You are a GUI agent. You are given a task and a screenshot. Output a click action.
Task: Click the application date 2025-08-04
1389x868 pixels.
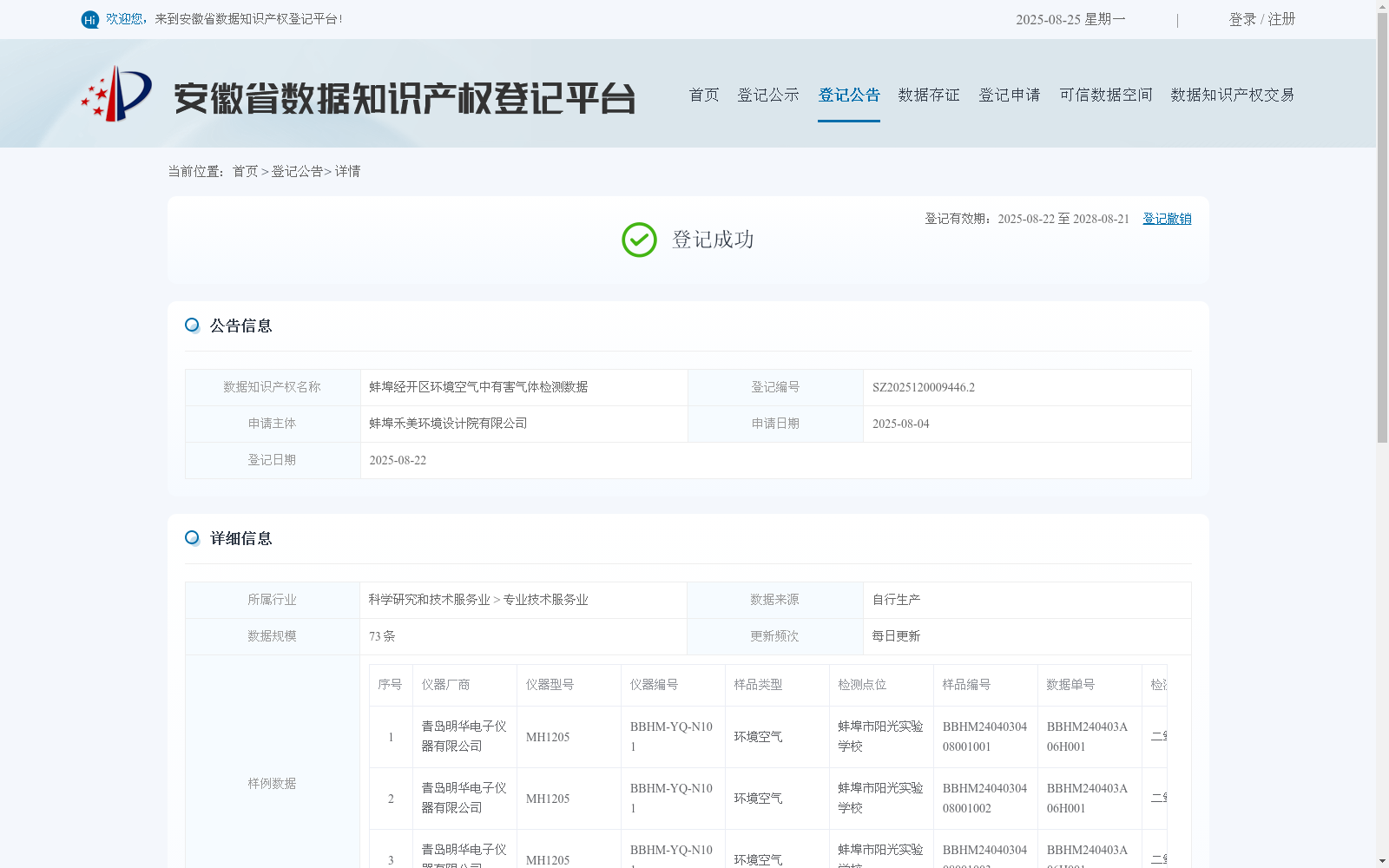pos(900,424)
